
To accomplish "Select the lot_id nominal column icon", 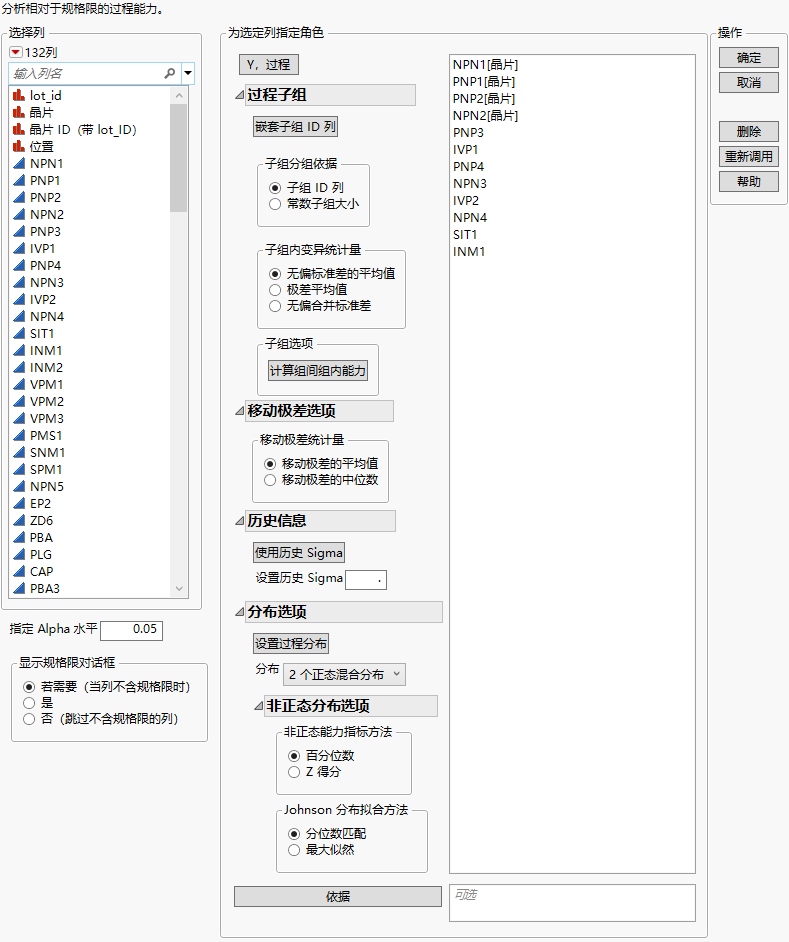I will pos(19,95).
